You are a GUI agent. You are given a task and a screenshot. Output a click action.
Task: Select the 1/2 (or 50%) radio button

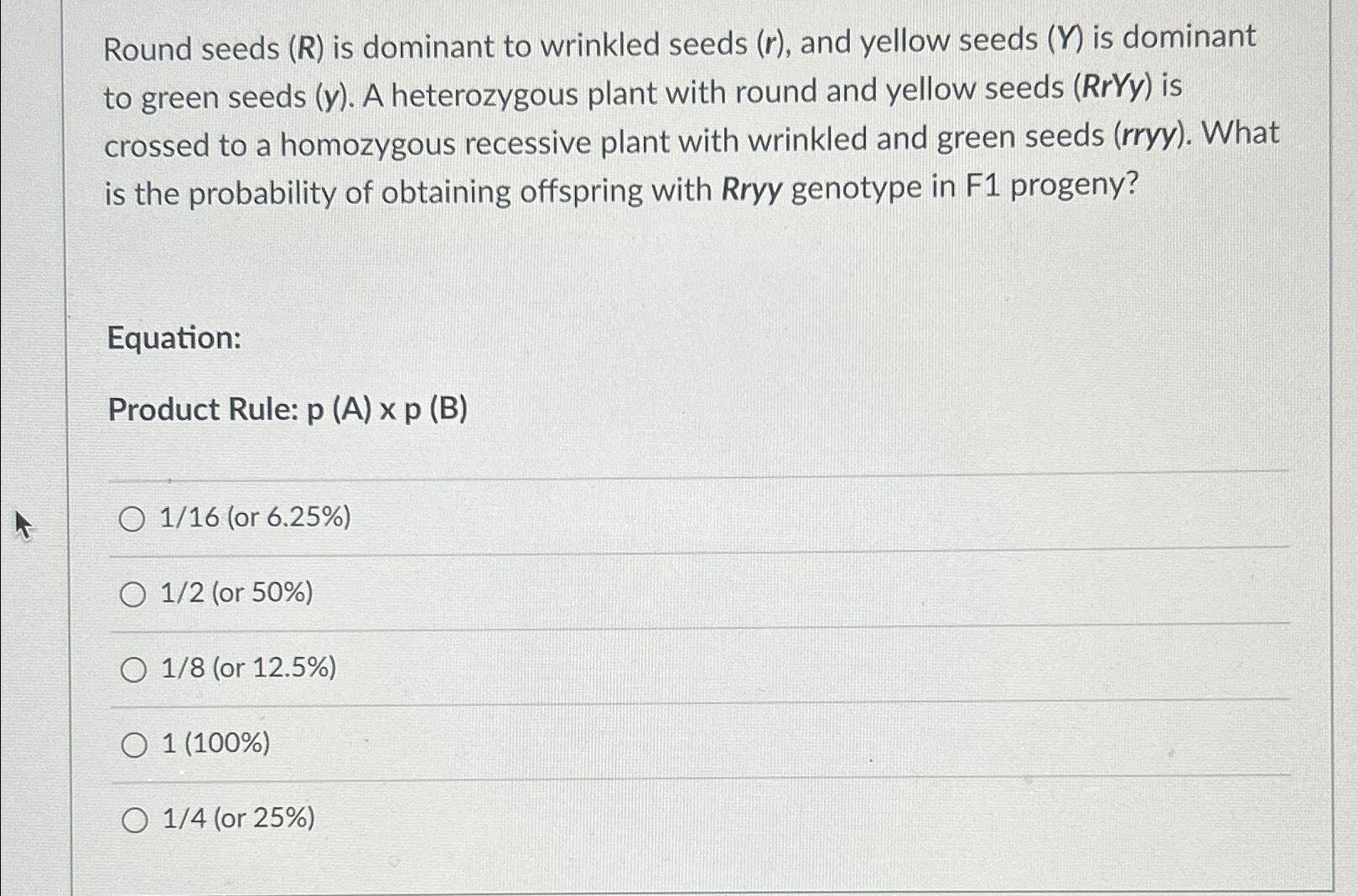click(x=132, y=594)
